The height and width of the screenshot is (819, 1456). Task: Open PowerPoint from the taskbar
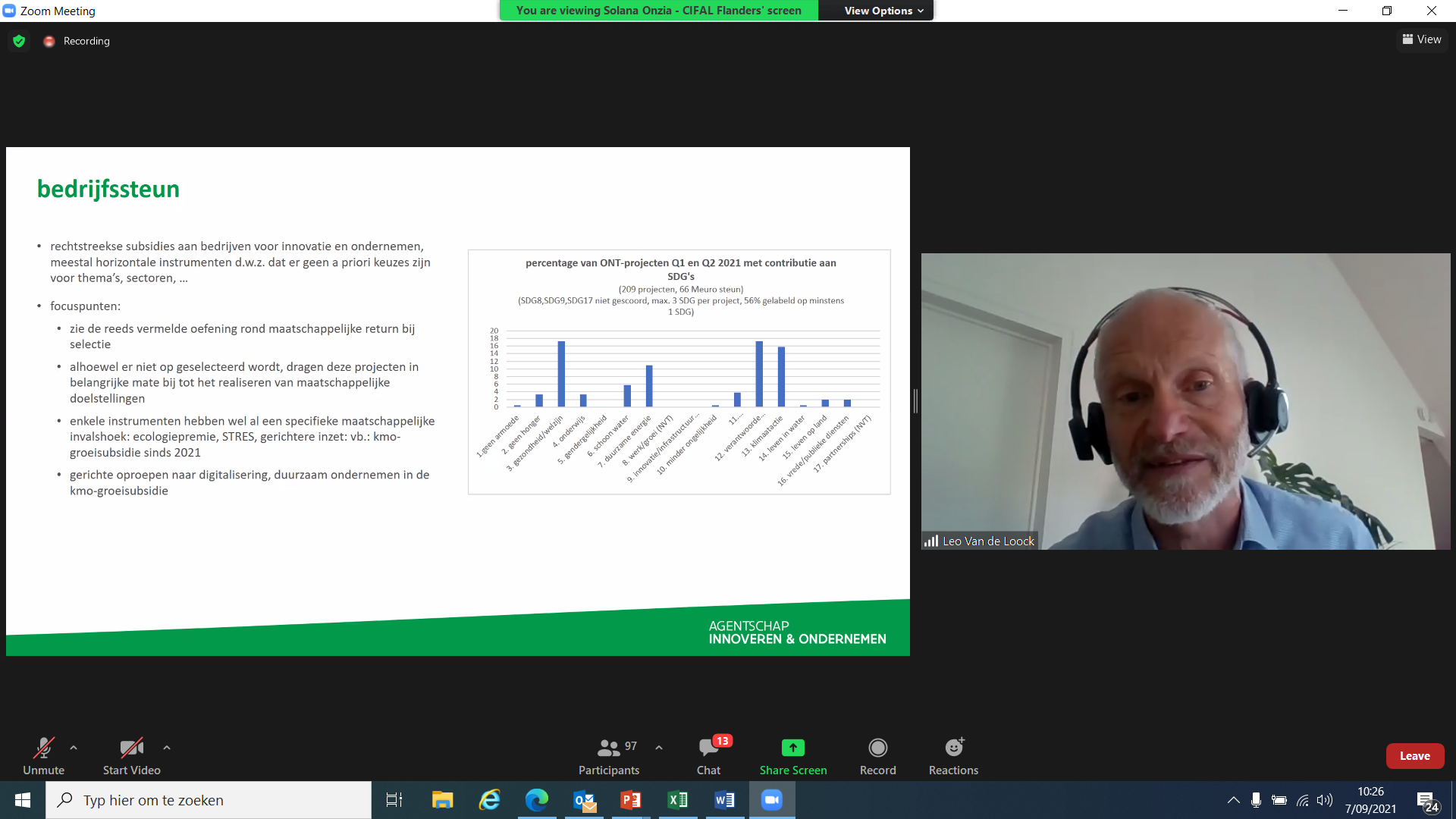point(631,800)
